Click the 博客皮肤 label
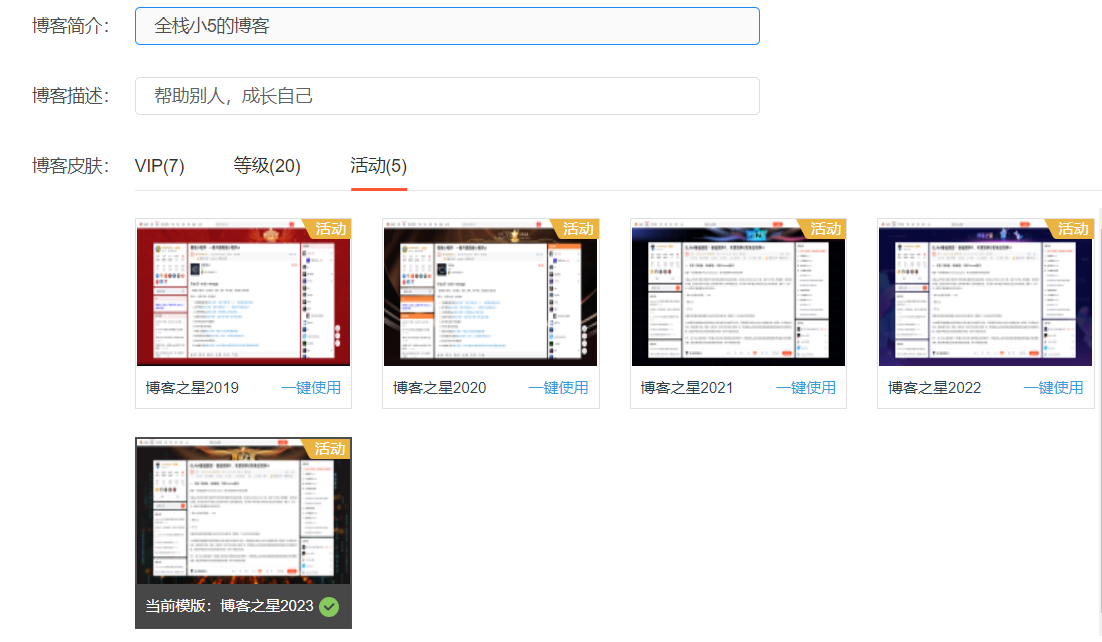This screenshot has height=642, width=1102. [70, 166]
